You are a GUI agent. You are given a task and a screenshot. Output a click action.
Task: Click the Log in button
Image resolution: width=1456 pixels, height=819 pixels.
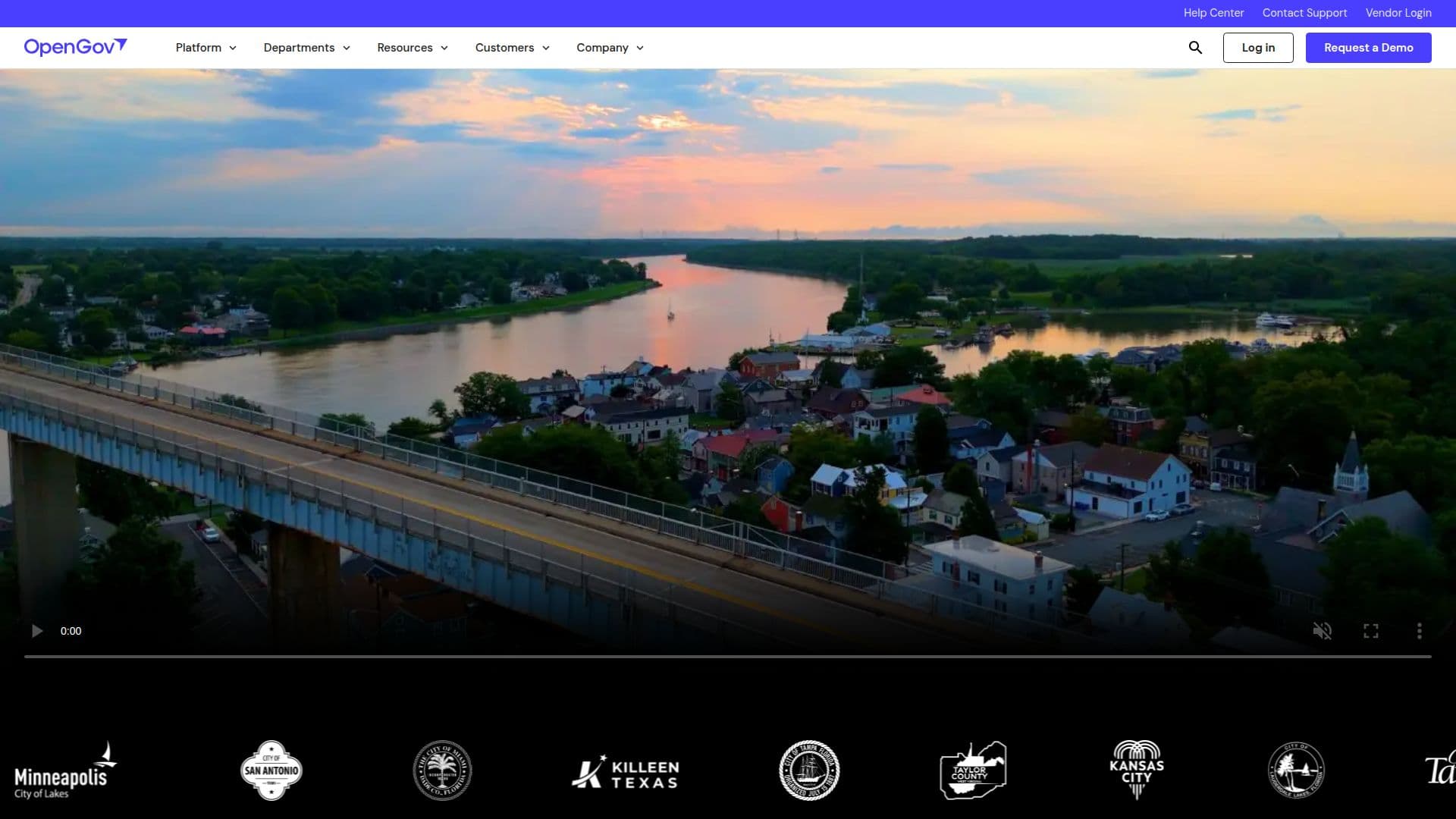pos(1258,48)
